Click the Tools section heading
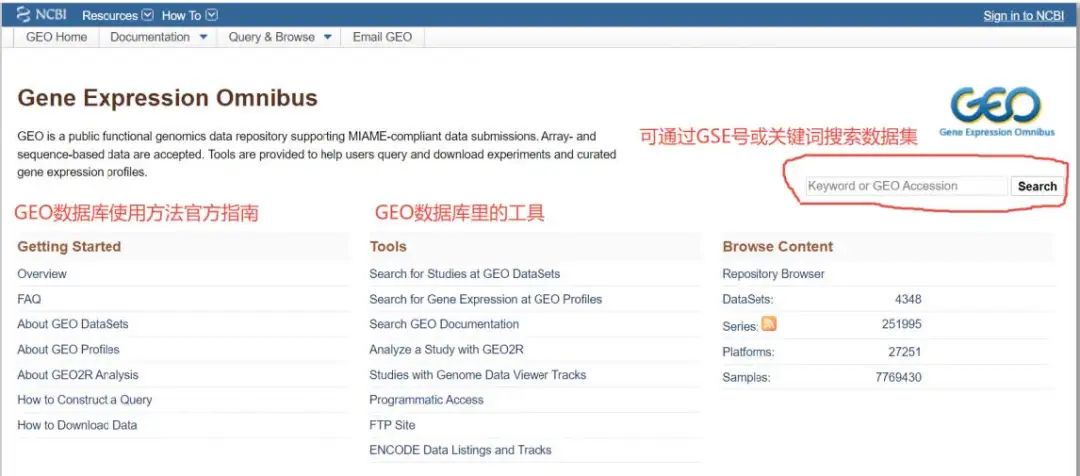The image size is (1080, 476). (x=388, y=247)
